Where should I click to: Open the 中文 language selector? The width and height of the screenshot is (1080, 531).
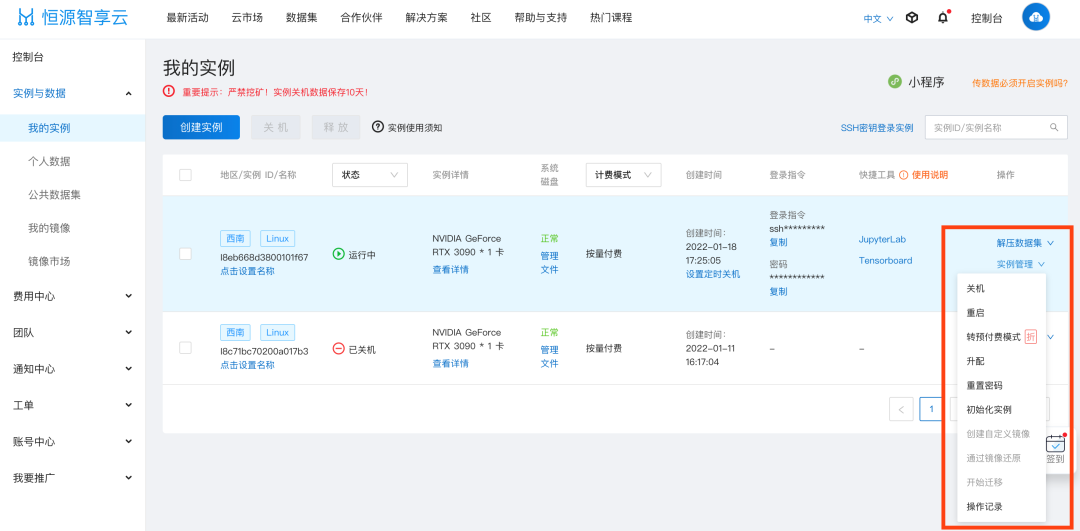tap(877, 19)
